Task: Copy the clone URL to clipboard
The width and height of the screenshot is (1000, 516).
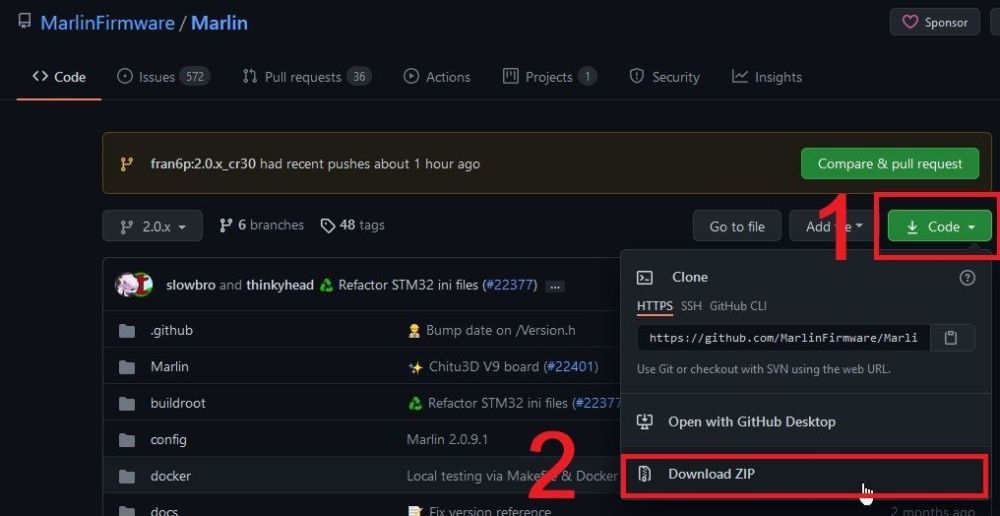Action: [x=951, y=338]
